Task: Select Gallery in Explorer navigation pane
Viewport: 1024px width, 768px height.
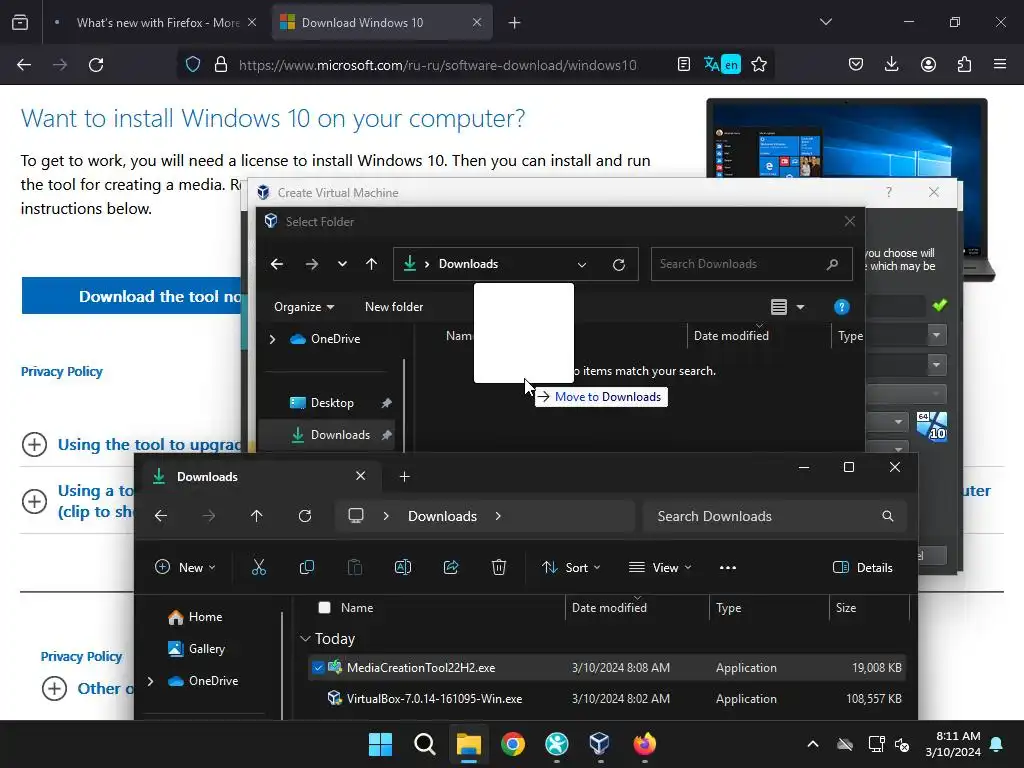Action: click(197, 648)
